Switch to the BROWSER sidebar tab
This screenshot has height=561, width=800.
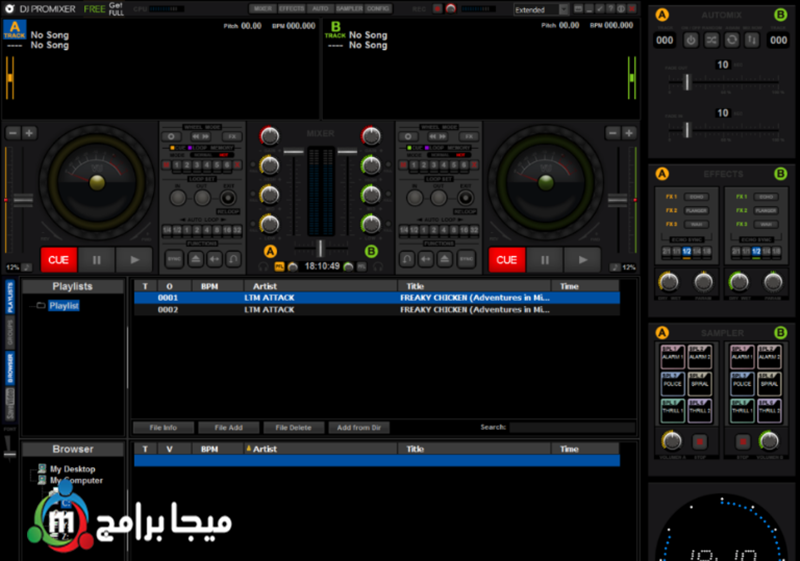tap(10, 368)
